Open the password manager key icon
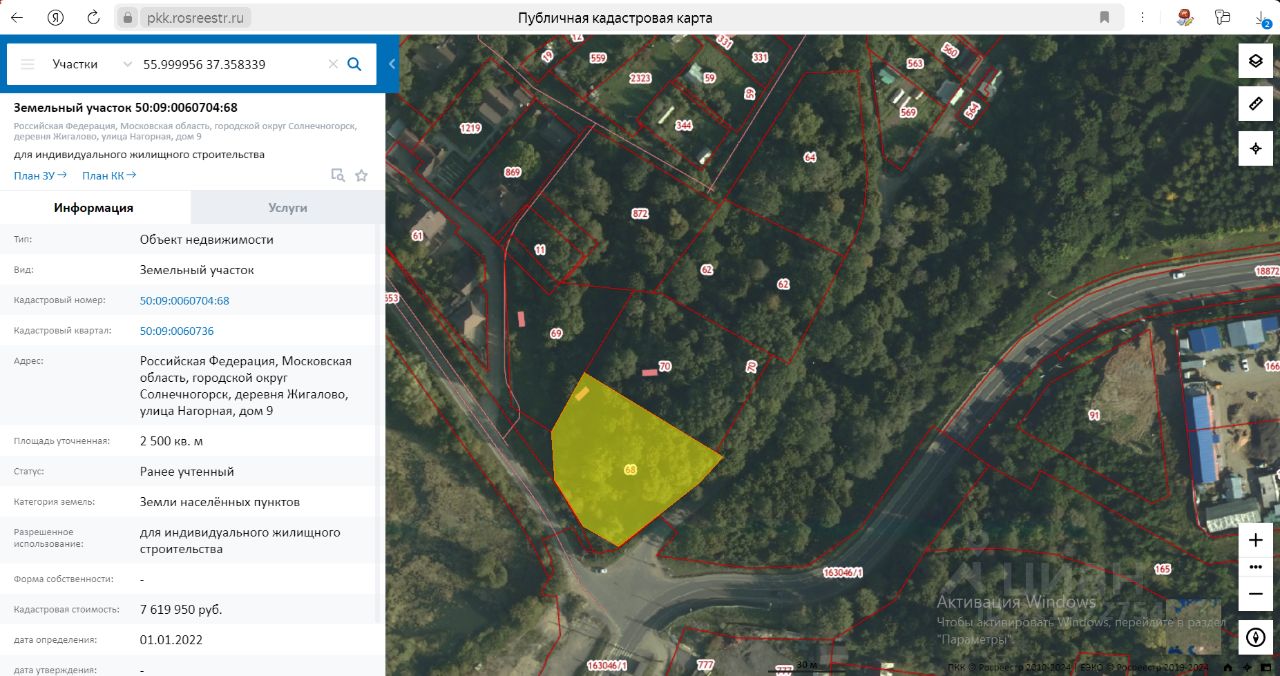The width and height of the screenshot is (1280, 676). point(1221,17)
